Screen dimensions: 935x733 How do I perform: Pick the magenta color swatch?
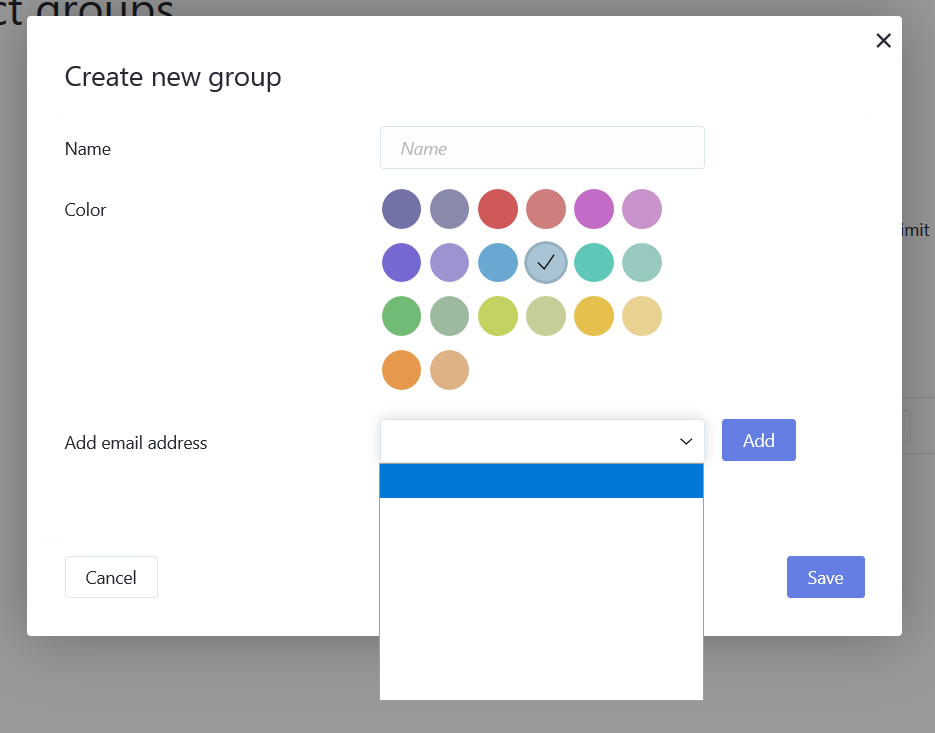tap(593, 209)
